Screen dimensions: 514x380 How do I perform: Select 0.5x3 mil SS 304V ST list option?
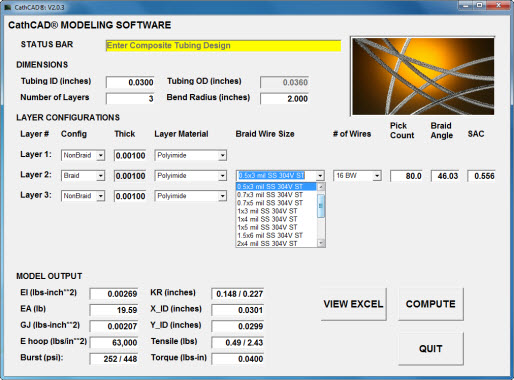276,187
